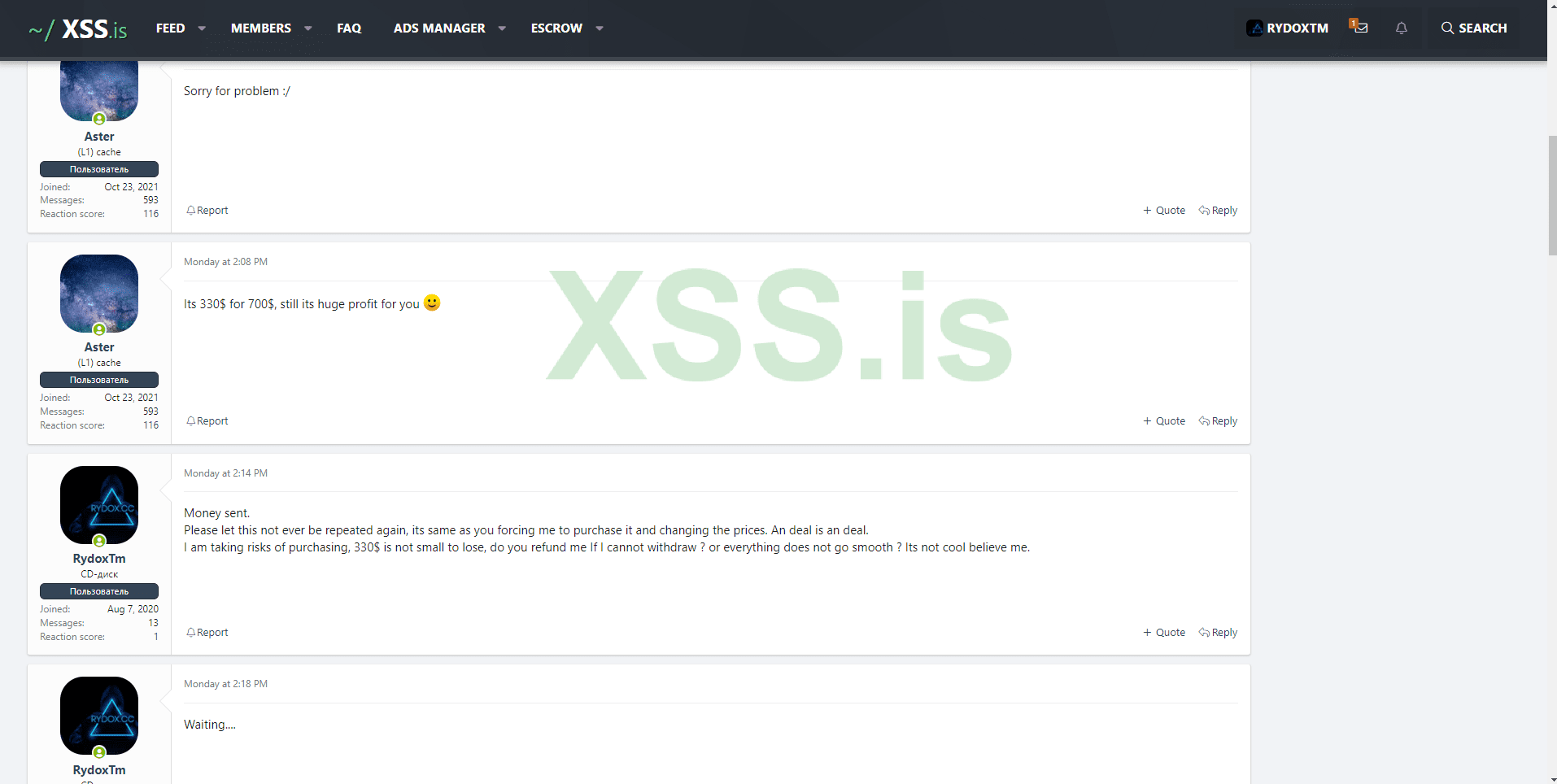Open the "Monday at 2:14 PM" post permalink

pos(225,473)
